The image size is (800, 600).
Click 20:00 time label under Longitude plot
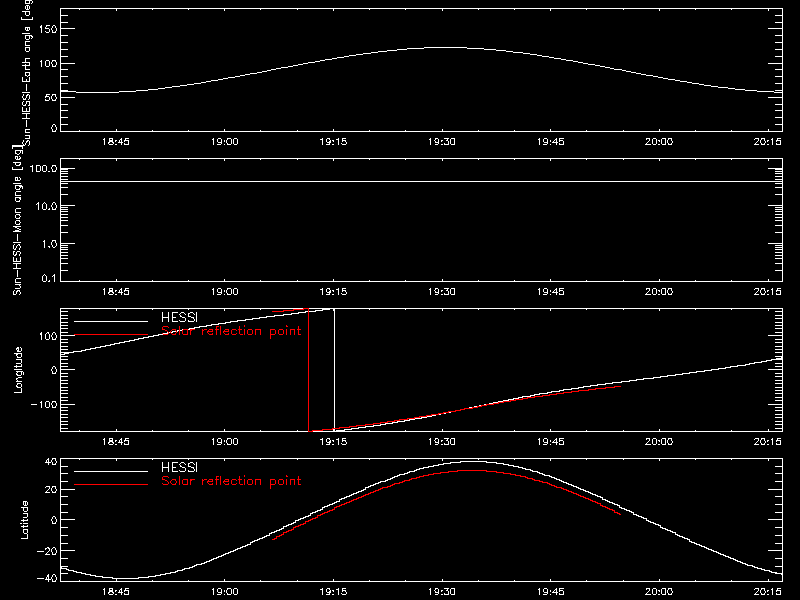coord(659,442)
